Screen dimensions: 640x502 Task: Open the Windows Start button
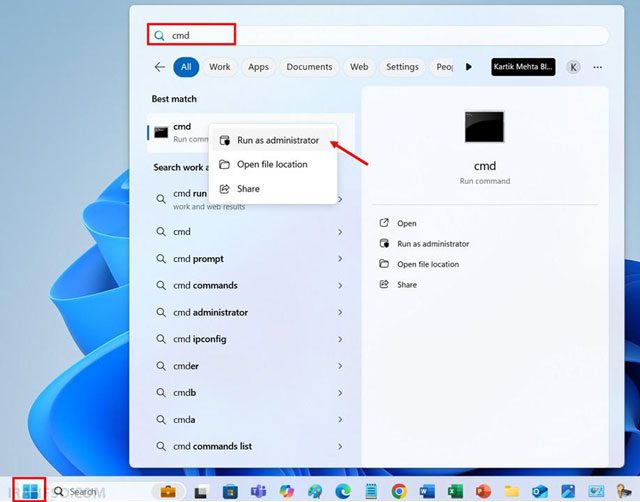(x=30, y=491)
